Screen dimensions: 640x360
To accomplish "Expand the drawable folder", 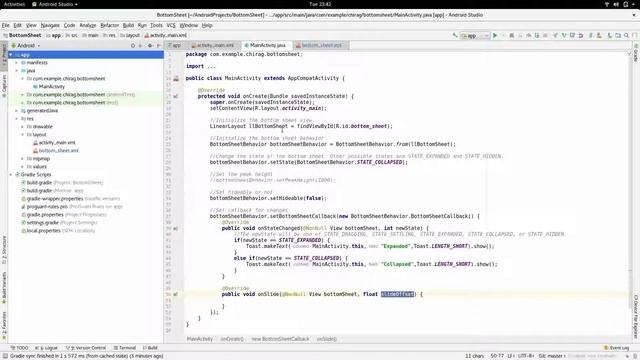I will (22, 127).
